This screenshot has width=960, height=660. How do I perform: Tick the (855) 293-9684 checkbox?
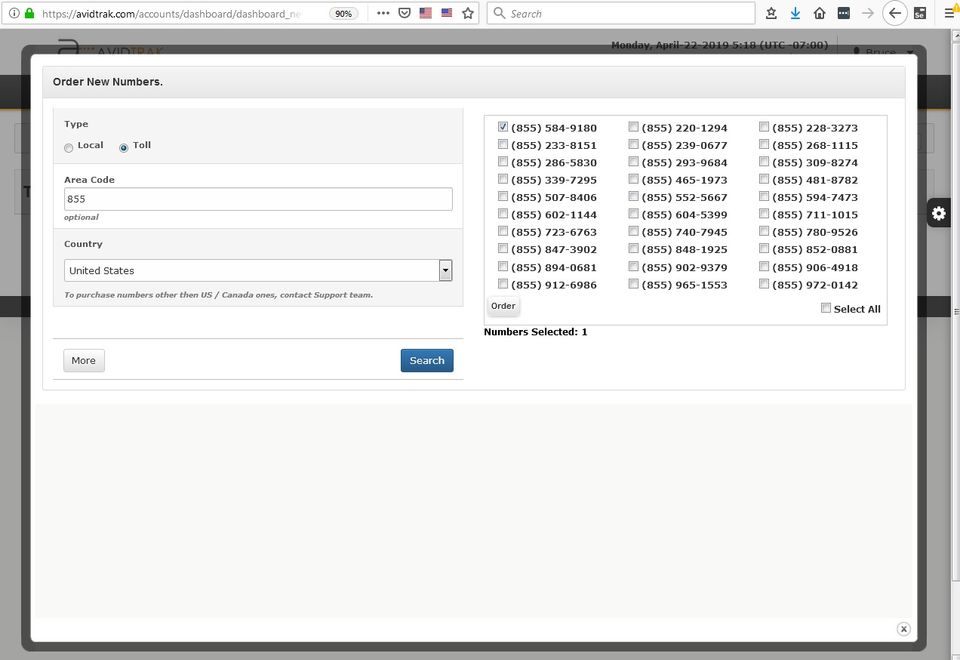click(634, 162)
